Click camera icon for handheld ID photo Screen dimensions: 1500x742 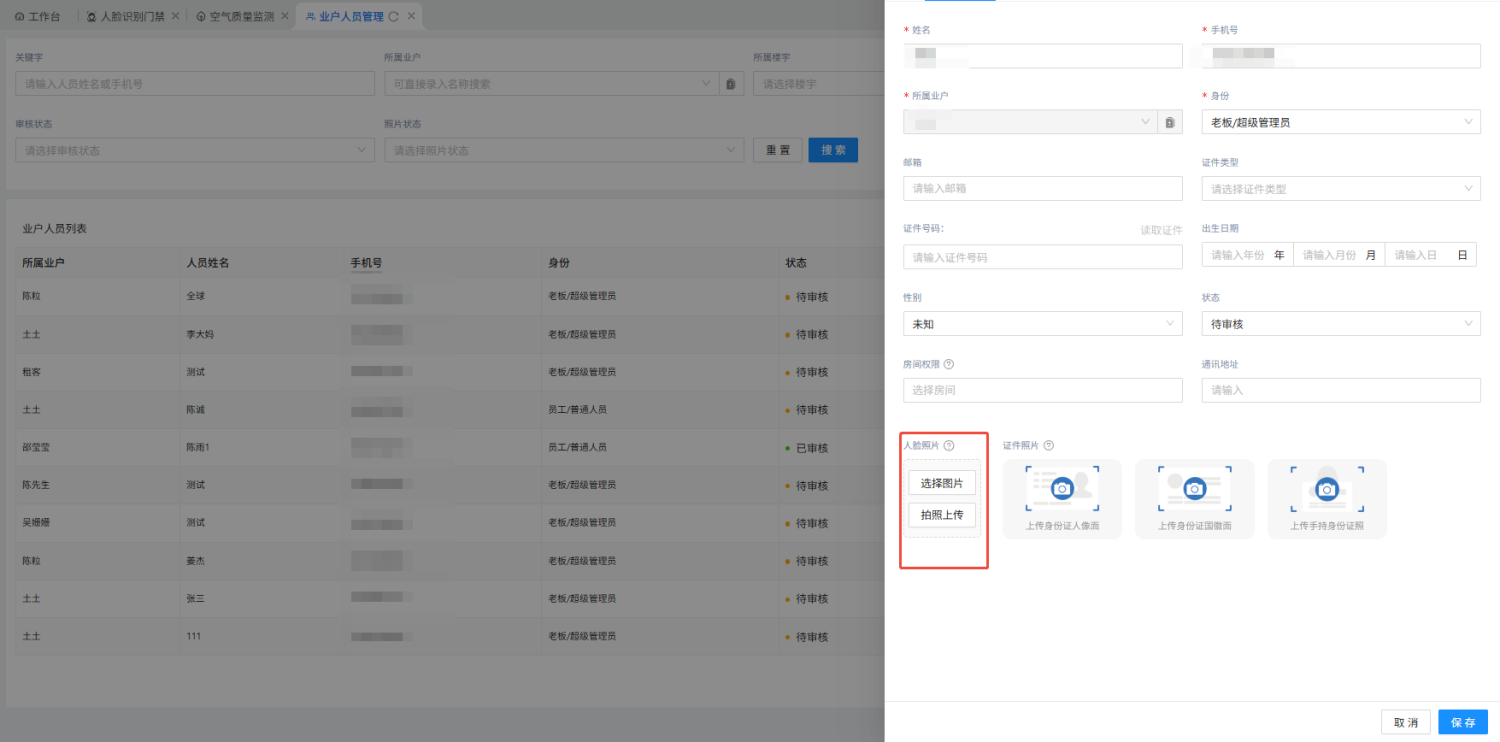click(x=1326, y=488)
